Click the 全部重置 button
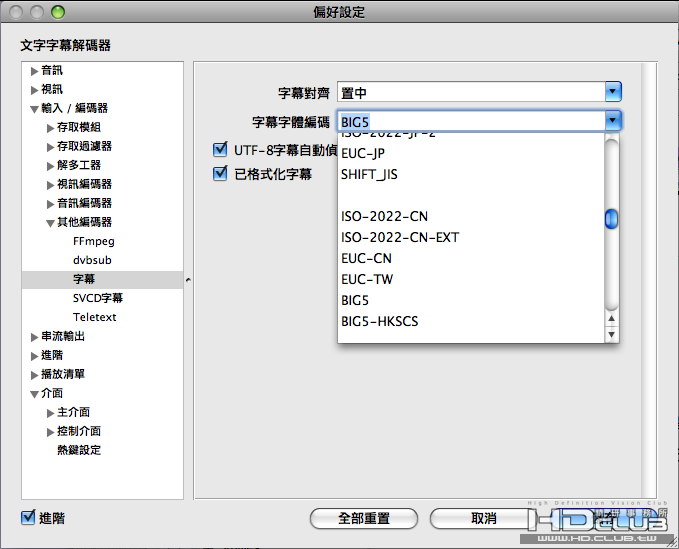 364,518
